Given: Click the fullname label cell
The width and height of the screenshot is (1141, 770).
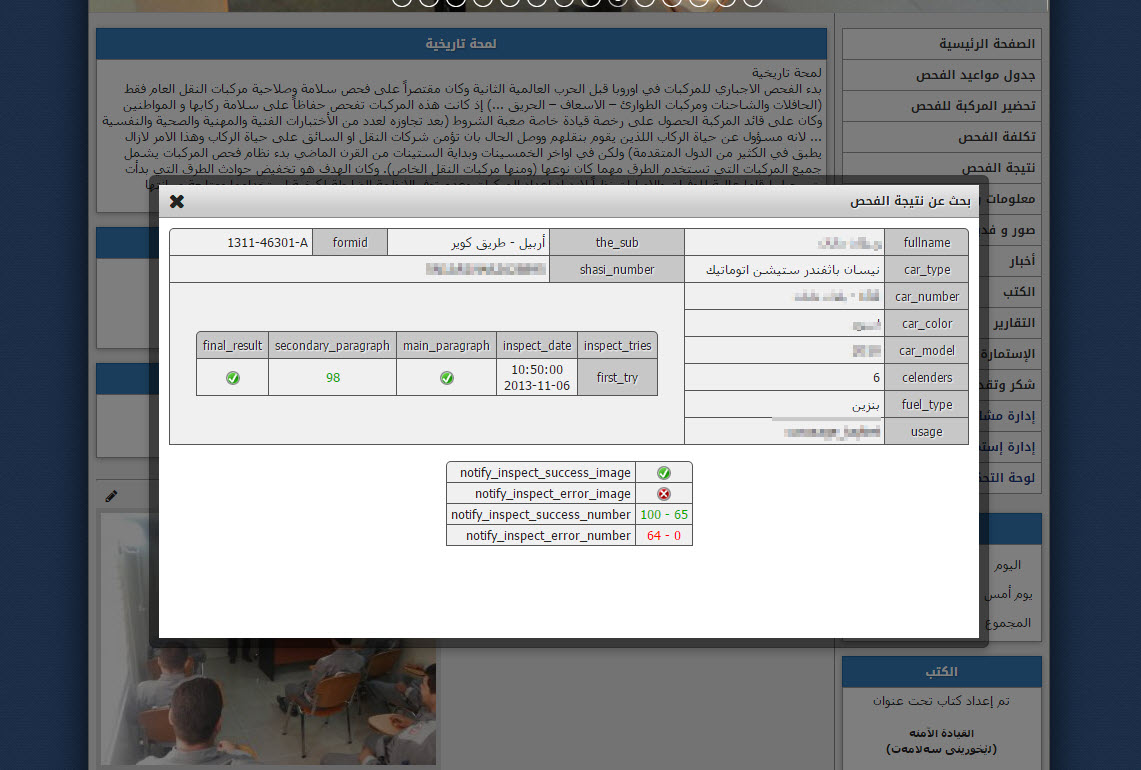Looking at the screenshot, I should click(x=926, y=242).
